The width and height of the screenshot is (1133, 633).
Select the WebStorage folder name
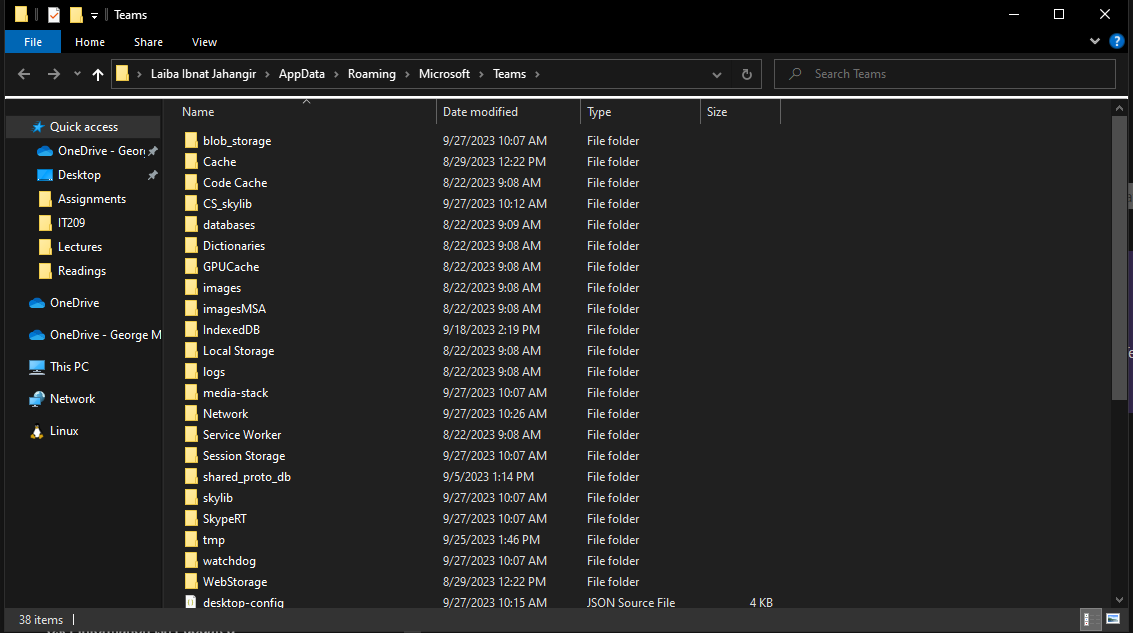point(235,582)
